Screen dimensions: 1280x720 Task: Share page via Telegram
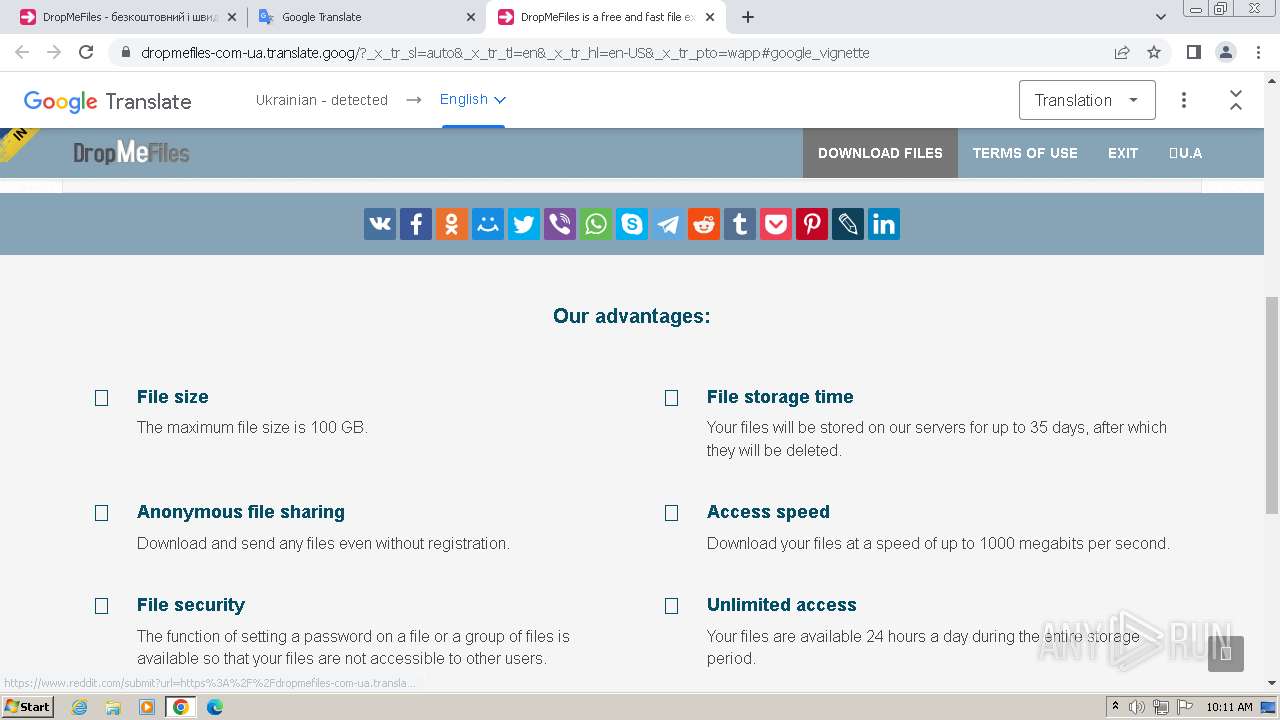(668, 224)
